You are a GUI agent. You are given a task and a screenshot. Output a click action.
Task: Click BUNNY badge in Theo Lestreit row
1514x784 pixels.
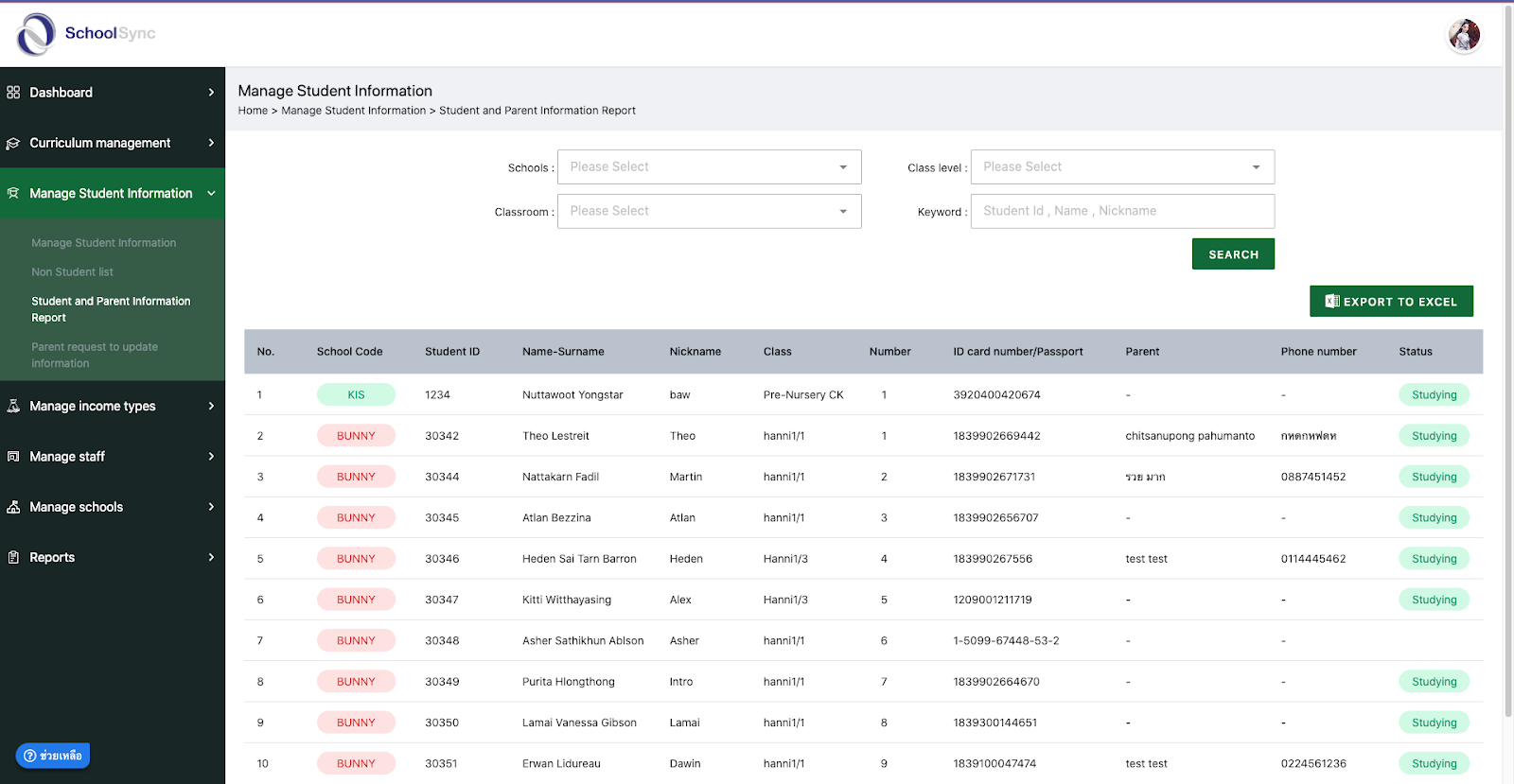click(356, 436)
